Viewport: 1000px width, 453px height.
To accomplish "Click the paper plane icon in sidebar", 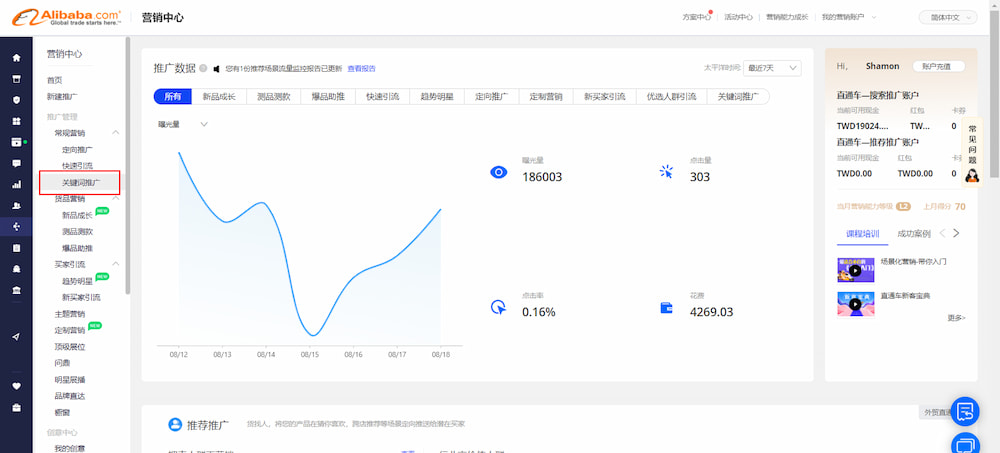I will click(17, 336).
